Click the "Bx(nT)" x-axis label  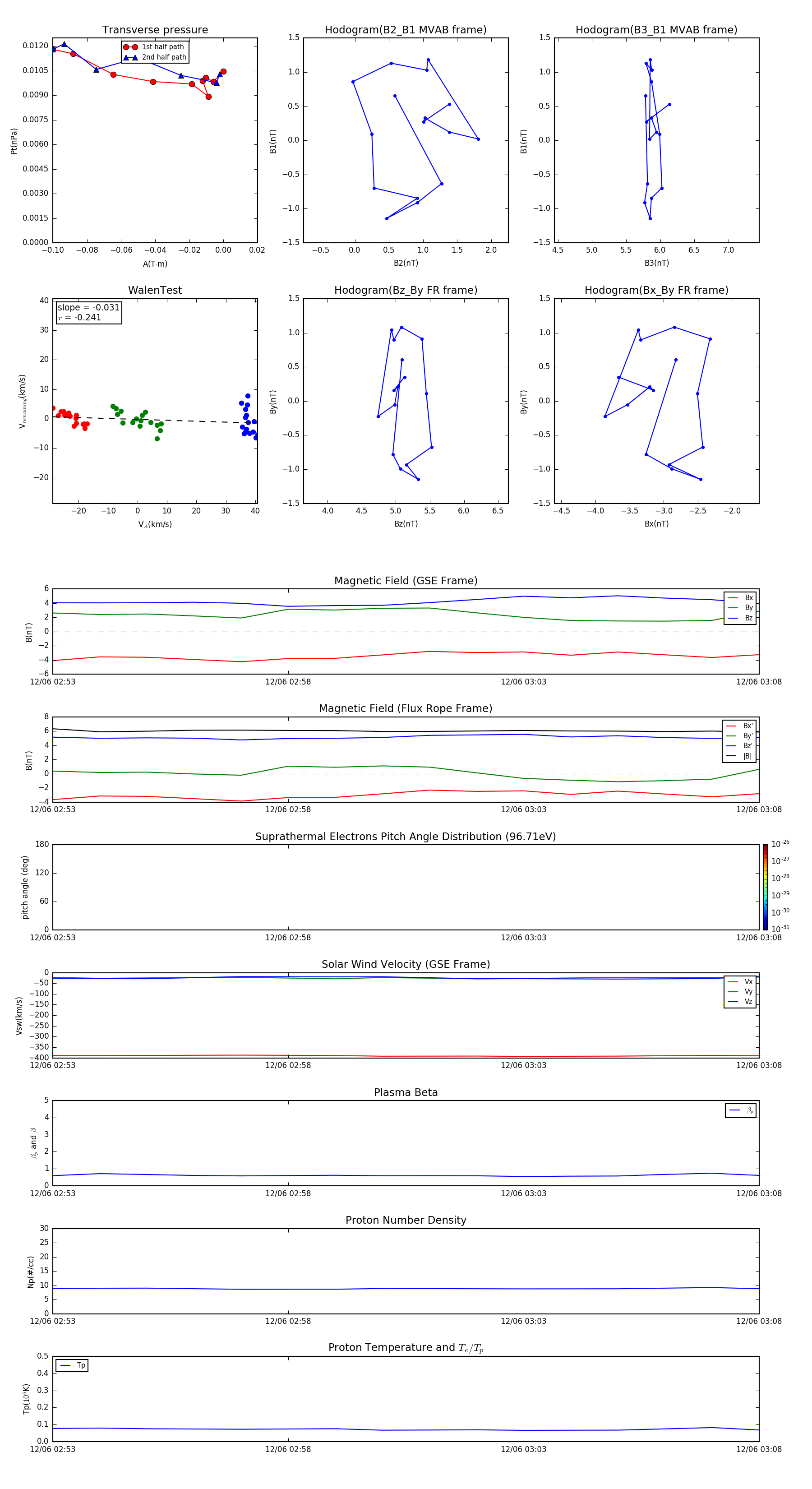(656, 524)
